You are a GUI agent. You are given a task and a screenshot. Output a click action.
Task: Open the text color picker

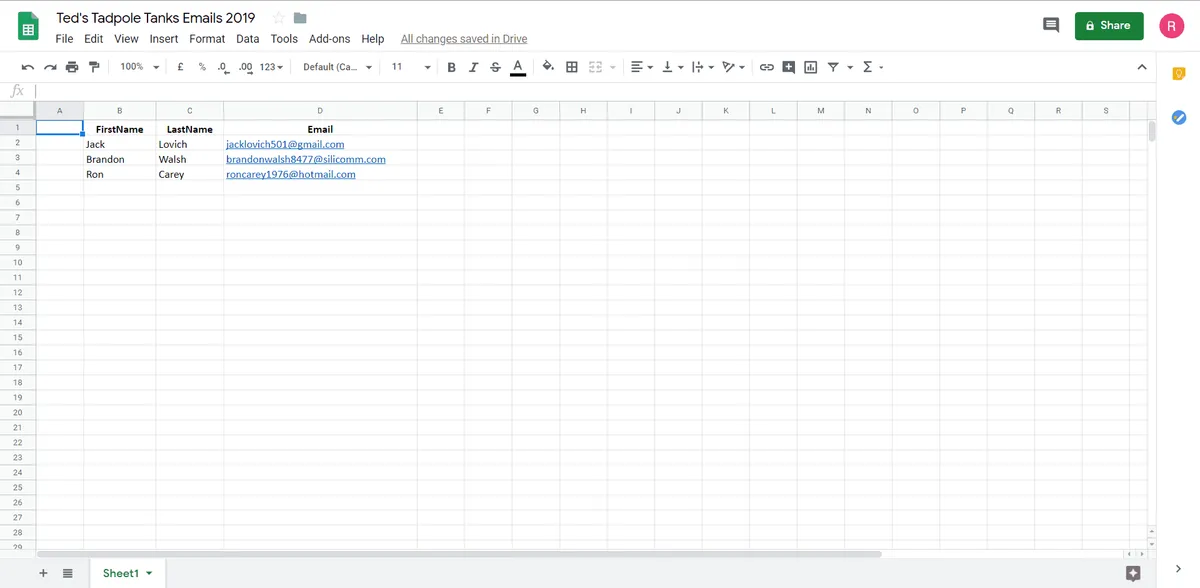(518, 67)
